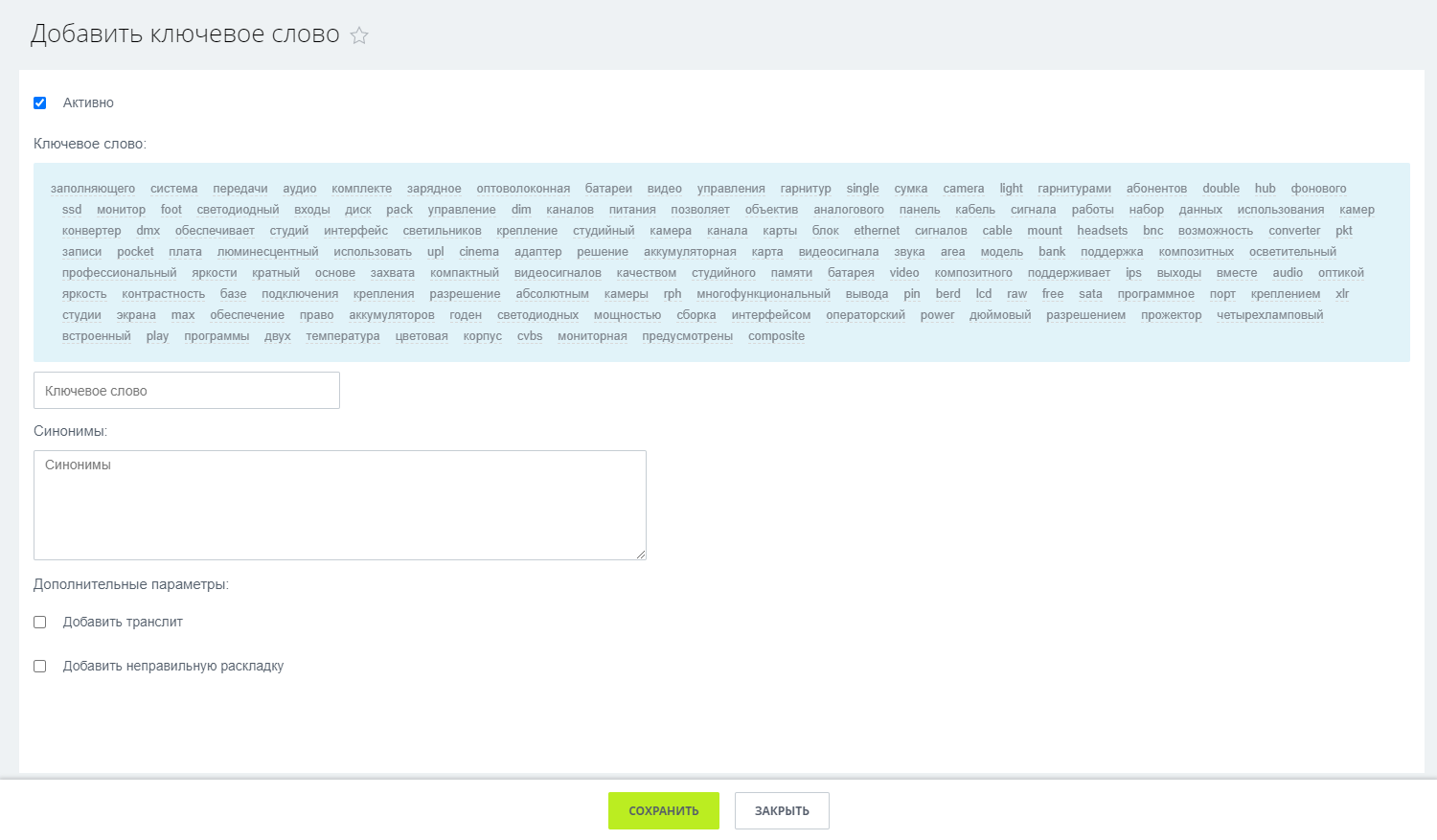Pick the «ethernet» keyword suggestion
Image resolution: width=1437 pixels, height=840 pixels.
877,231
